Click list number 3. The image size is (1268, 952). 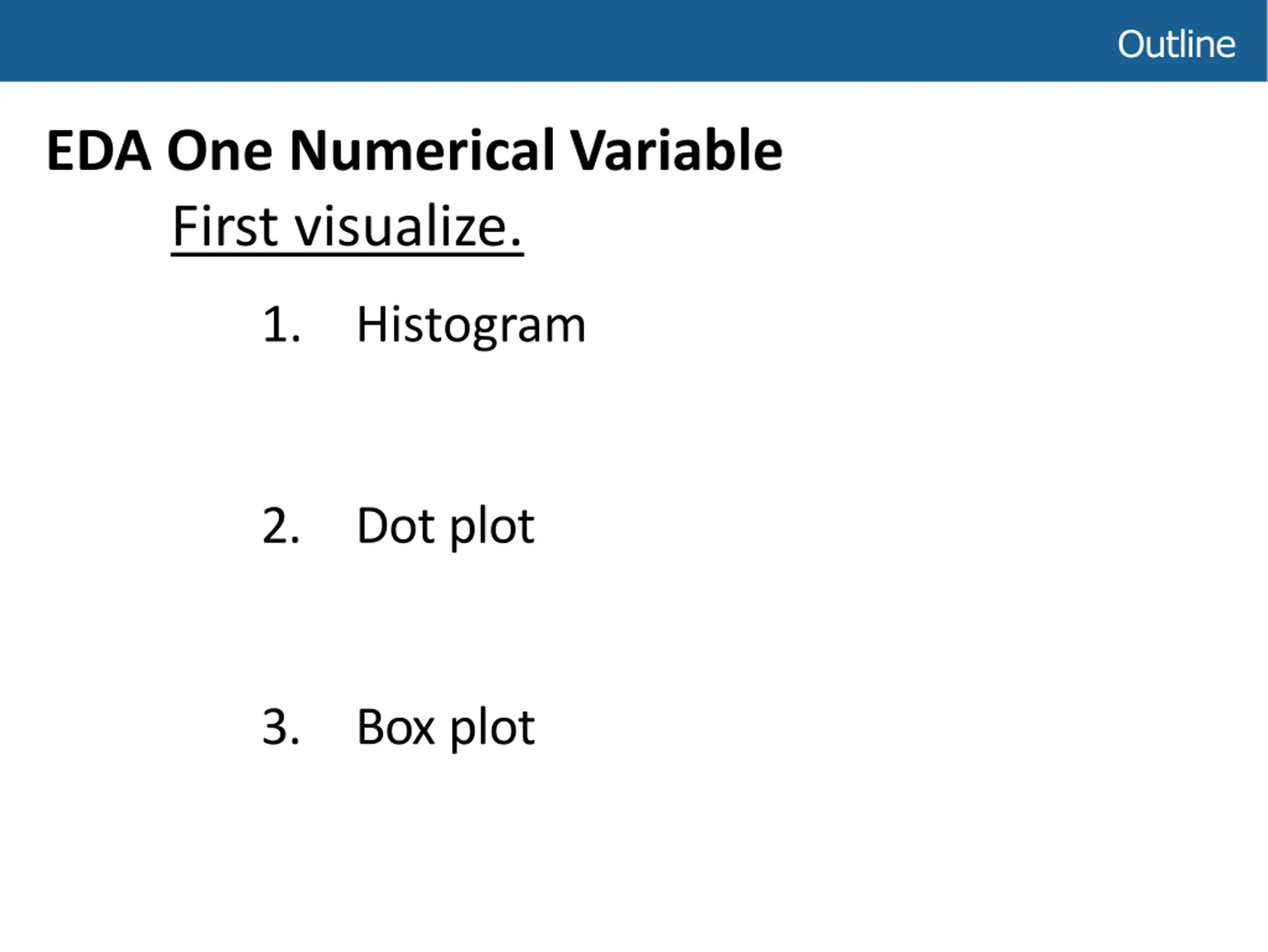pyautogui.click(x=281, y=727)
